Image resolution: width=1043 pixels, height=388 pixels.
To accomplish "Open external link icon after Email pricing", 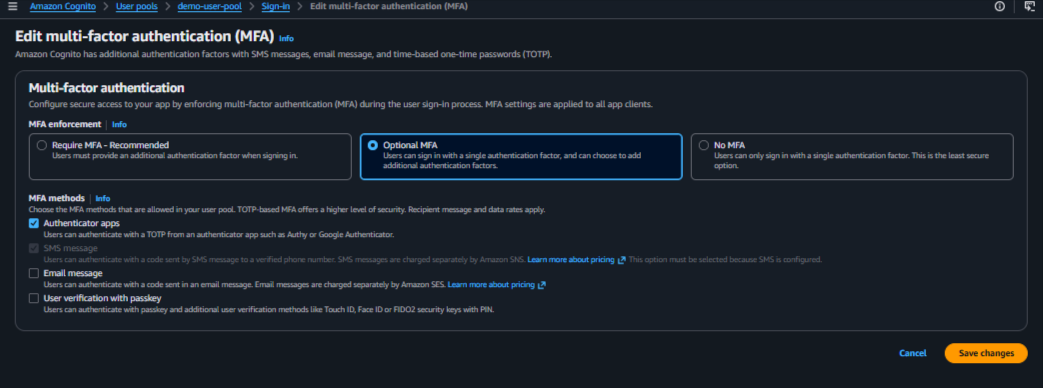I will (541, 285).
